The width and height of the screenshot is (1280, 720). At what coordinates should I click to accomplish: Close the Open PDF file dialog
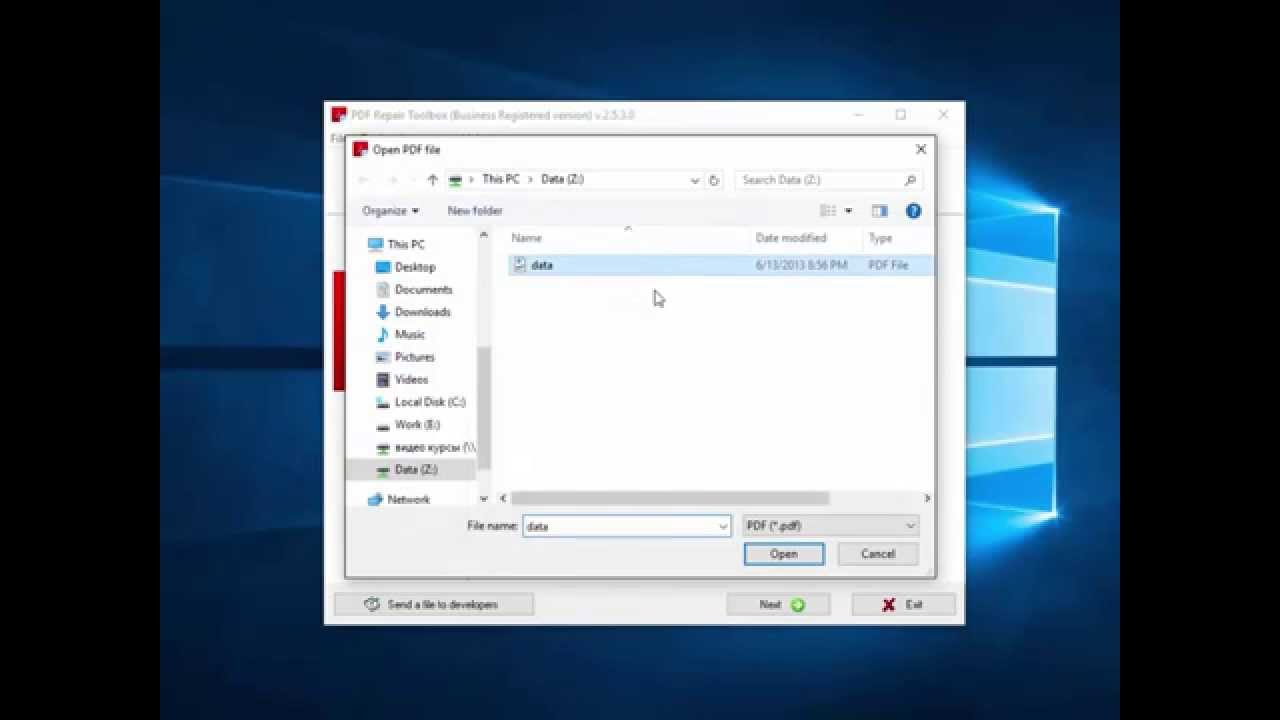[x=921, y=149]
